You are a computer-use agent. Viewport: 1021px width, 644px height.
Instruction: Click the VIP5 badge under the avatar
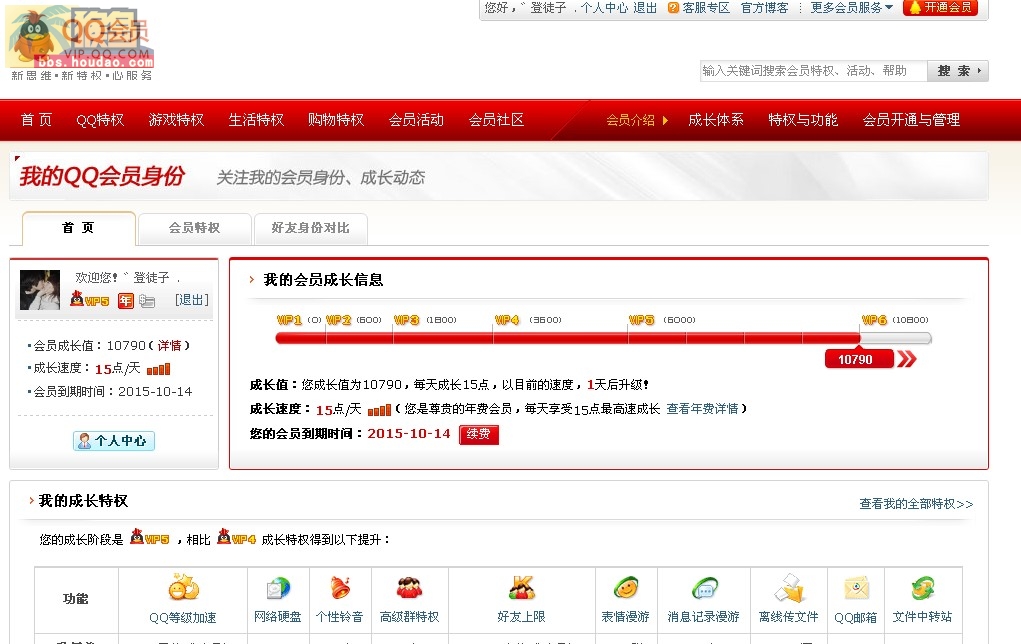pyautogui.click(x=90, y=300)
